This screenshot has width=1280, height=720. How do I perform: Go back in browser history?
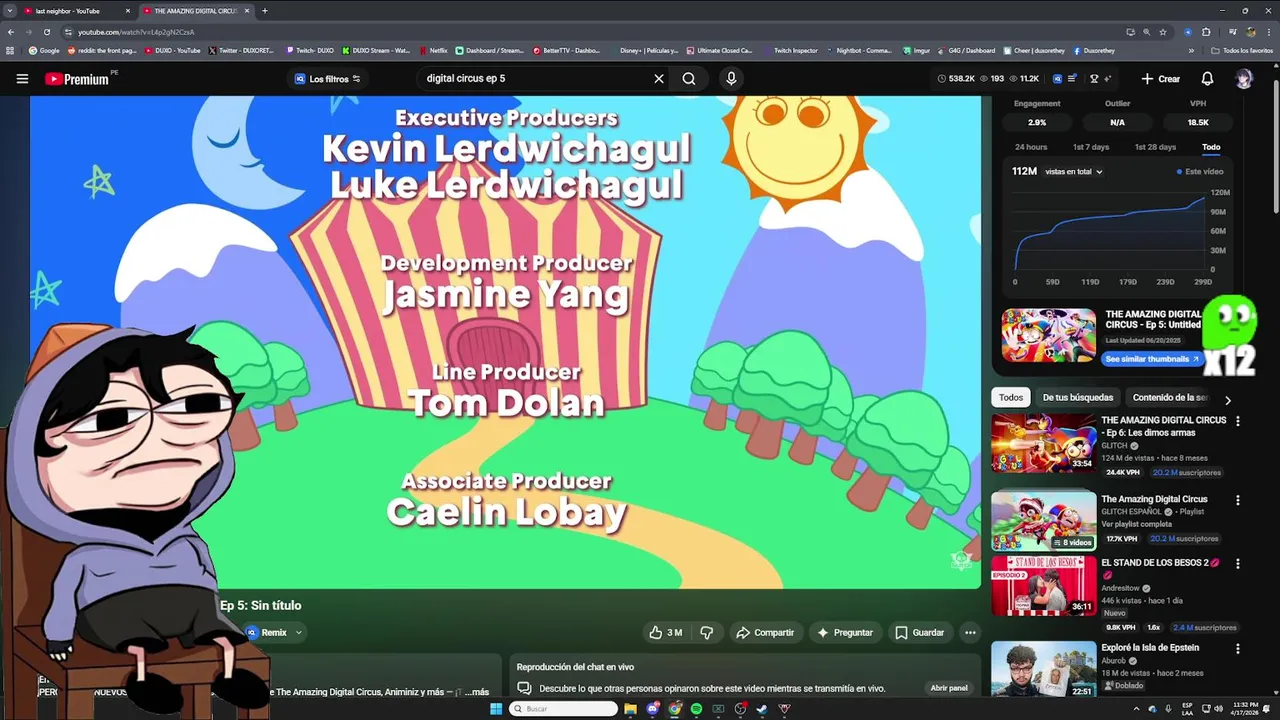coord(11,32)
